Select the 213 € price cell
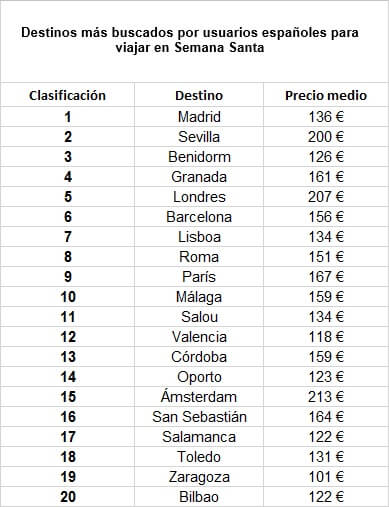 click(326, 397)
